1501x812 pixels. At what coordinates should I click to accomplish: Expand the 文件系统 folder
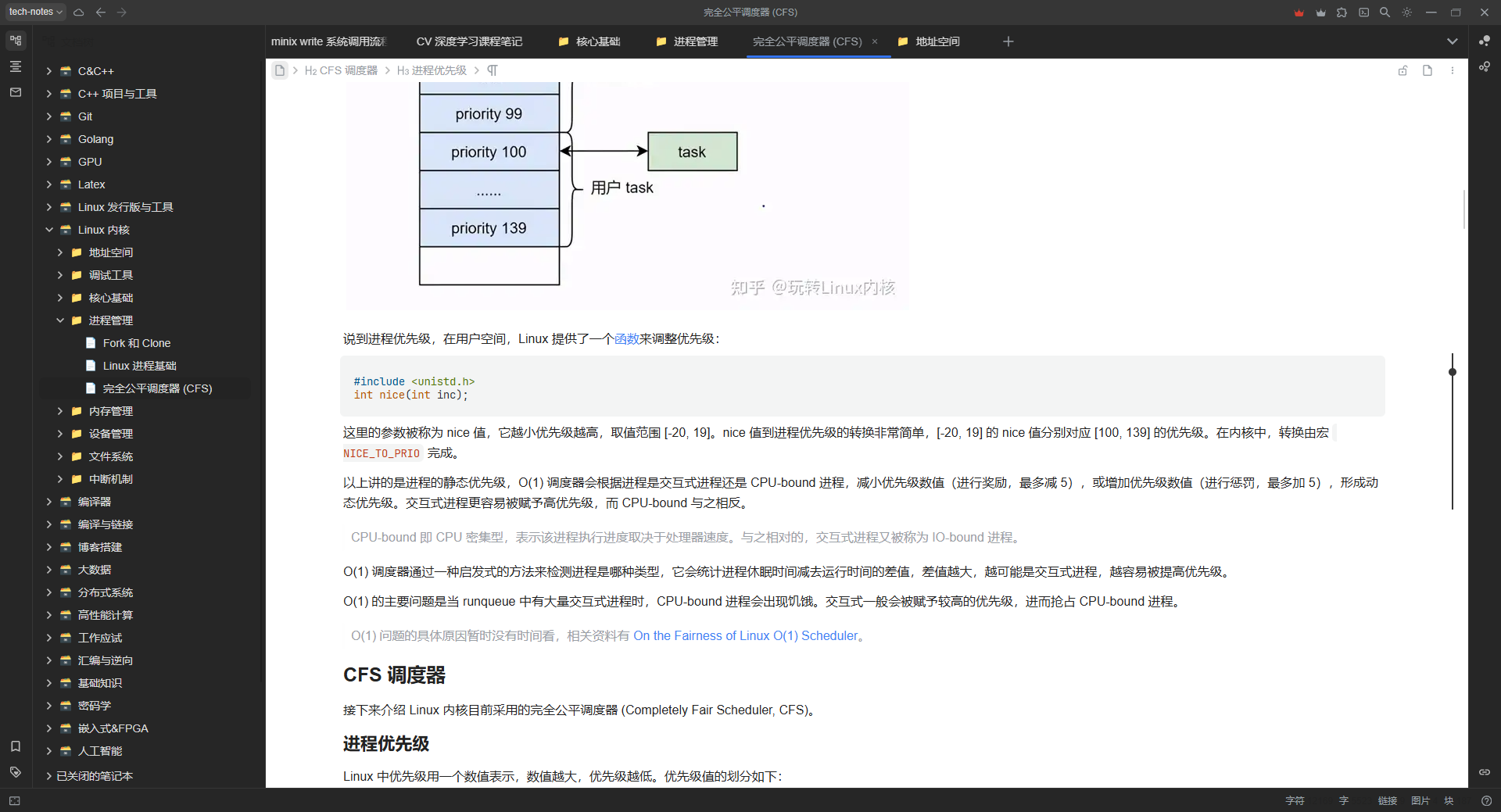[x=60, y=456]
